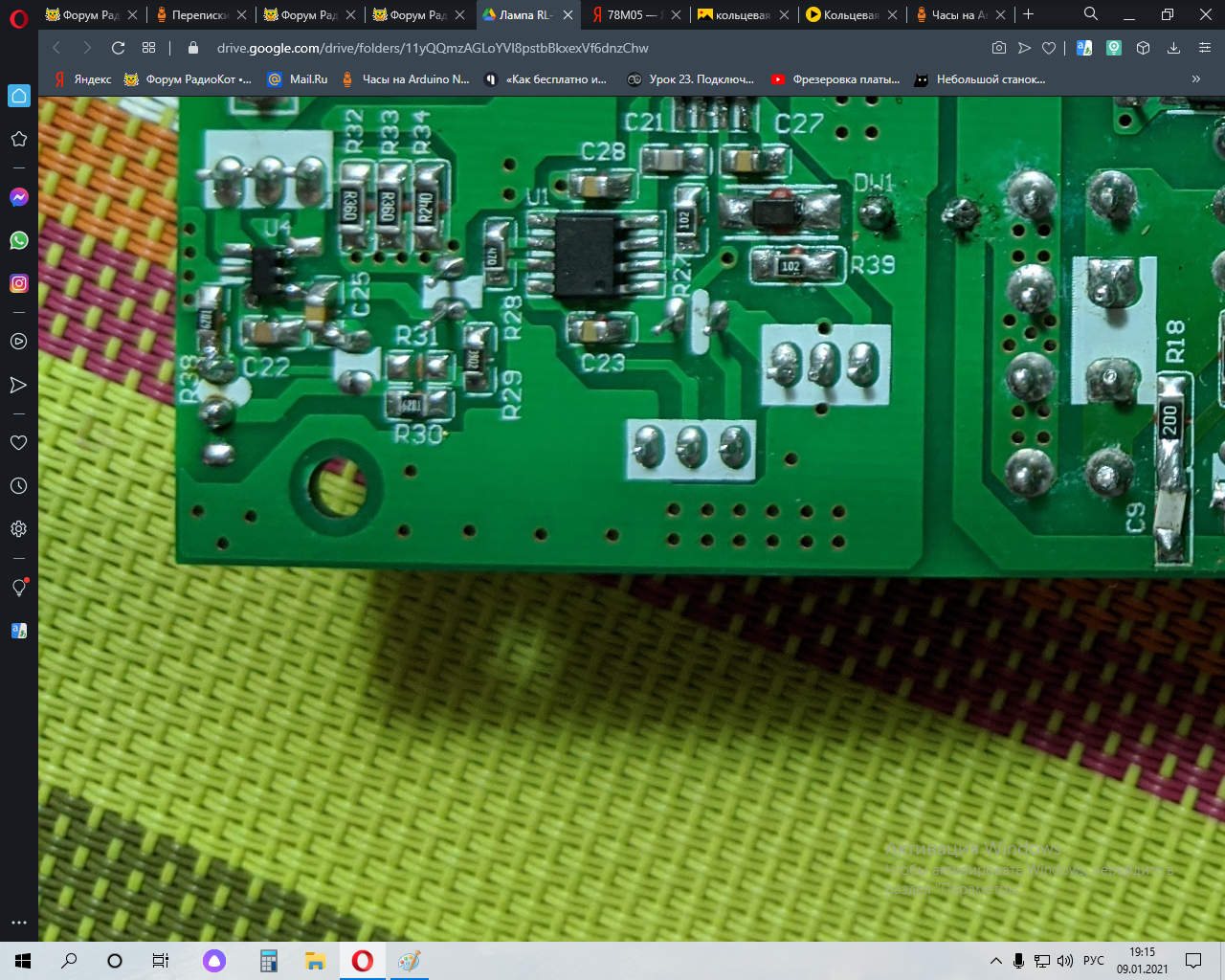Image resolution: width=1225 pixels, height=980 pixels.
Task: Close the 78M05 tab
Action: [x=677, y=14]
